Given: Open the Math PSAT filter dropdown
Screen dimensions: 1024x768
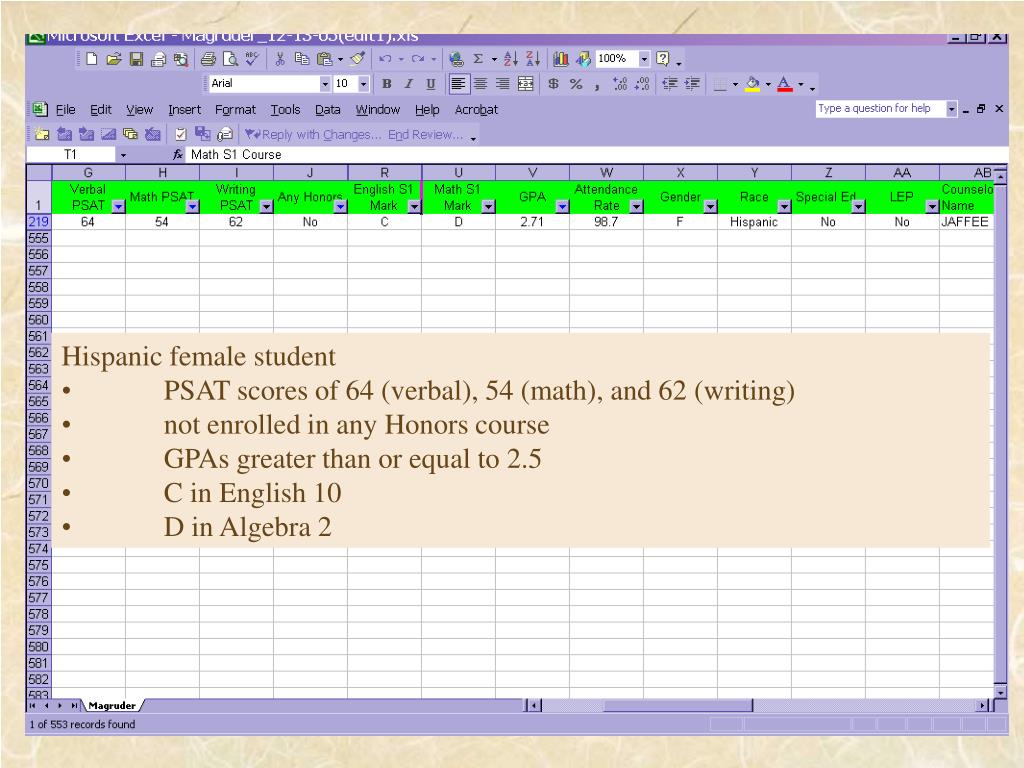Looking at the screenshot, I should 193,206.
